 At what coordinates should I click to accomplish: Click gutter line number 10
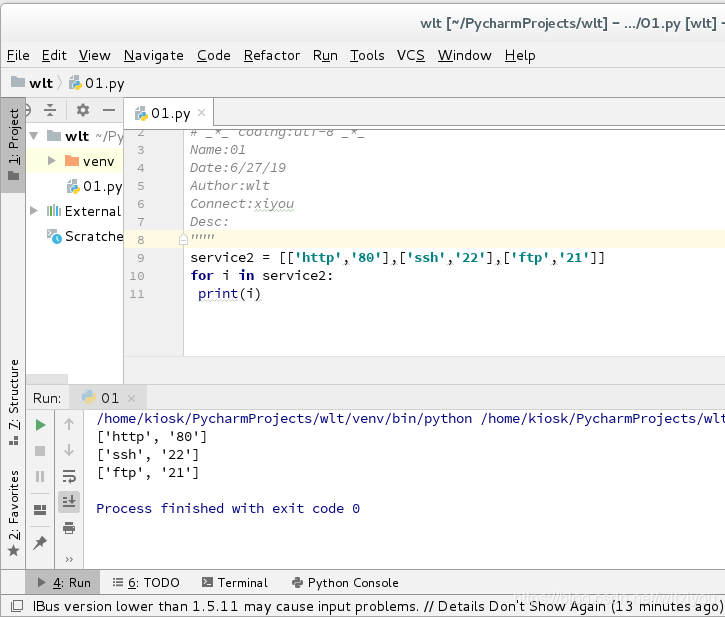tap(137, 276)
